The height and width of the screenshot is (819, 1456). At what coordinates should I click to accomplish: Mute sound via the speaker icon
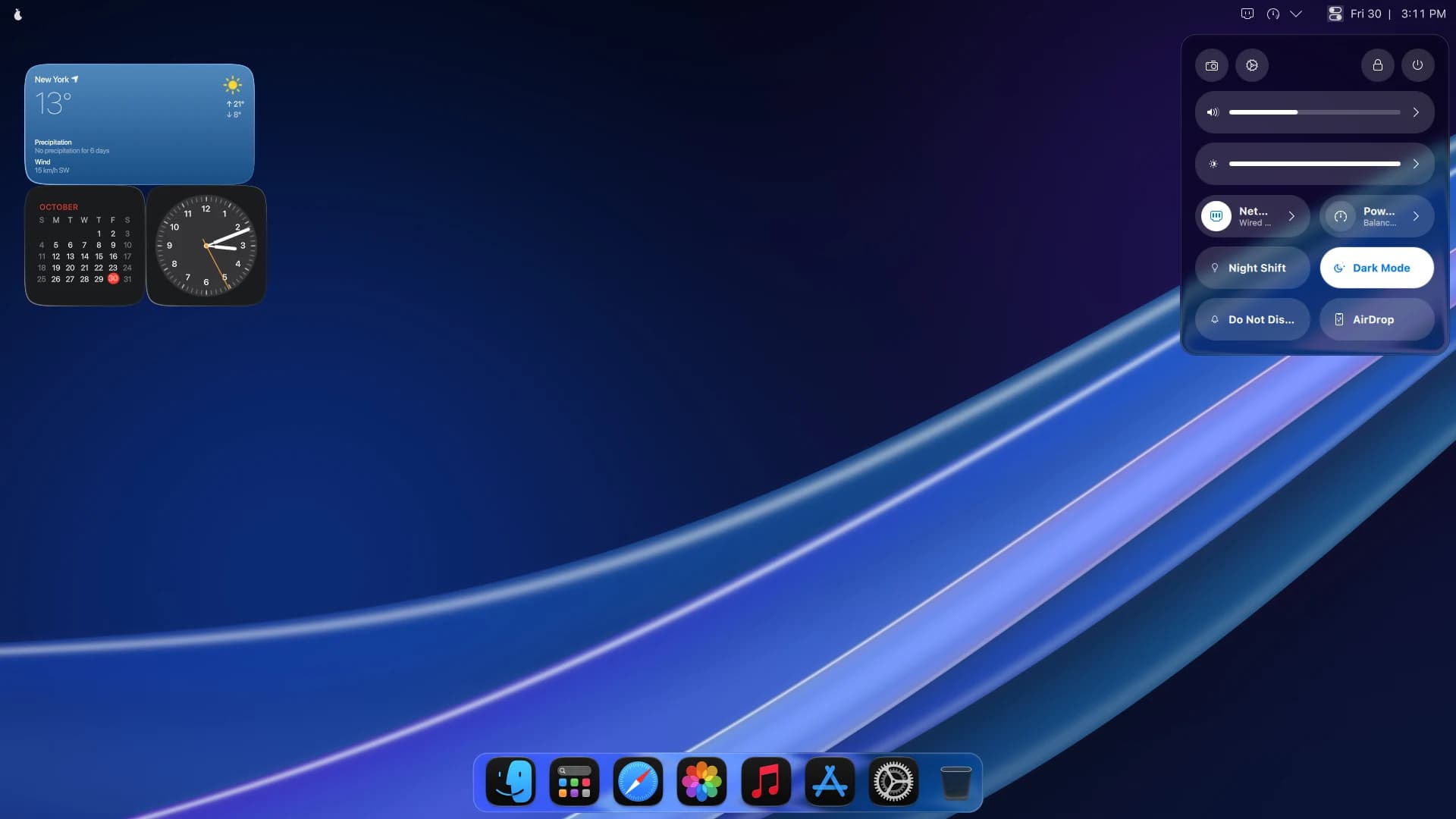click(x=1213, y=112)
